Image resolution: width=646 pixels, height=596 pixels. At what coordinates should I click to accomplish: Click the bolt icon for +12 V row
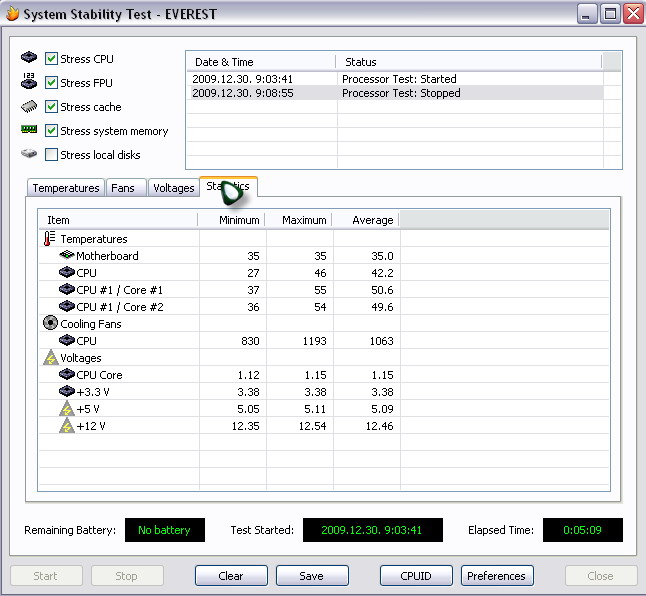pos(67,425)
